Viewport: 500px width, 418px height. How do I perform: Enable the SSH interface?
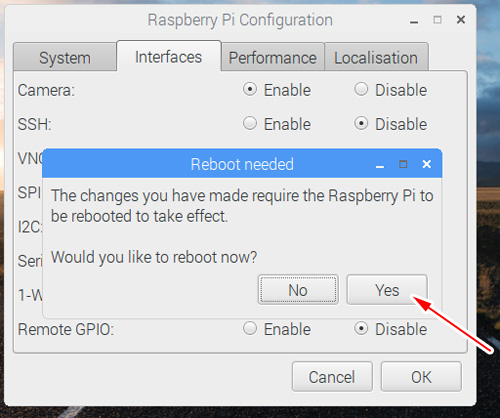click(250, 123)
